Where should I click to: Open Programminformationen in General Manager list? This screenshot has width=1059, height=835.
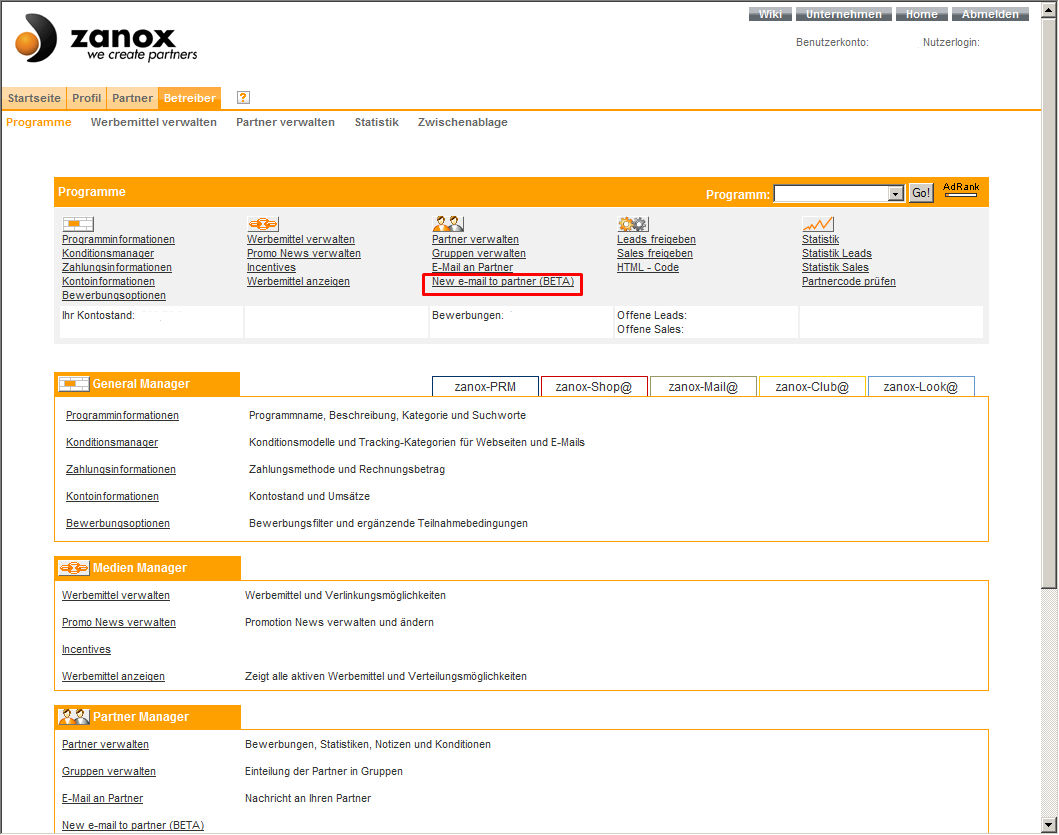pos(122,415)
